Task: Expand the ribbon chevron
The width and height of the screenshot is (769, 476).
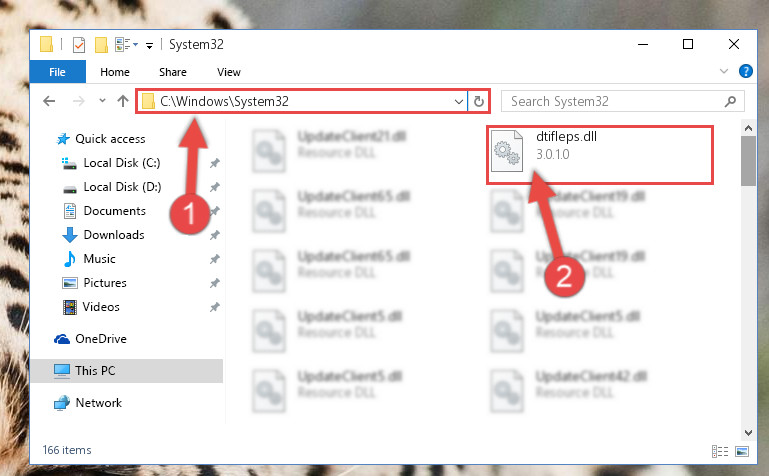Action: click(x=723, y=72)
